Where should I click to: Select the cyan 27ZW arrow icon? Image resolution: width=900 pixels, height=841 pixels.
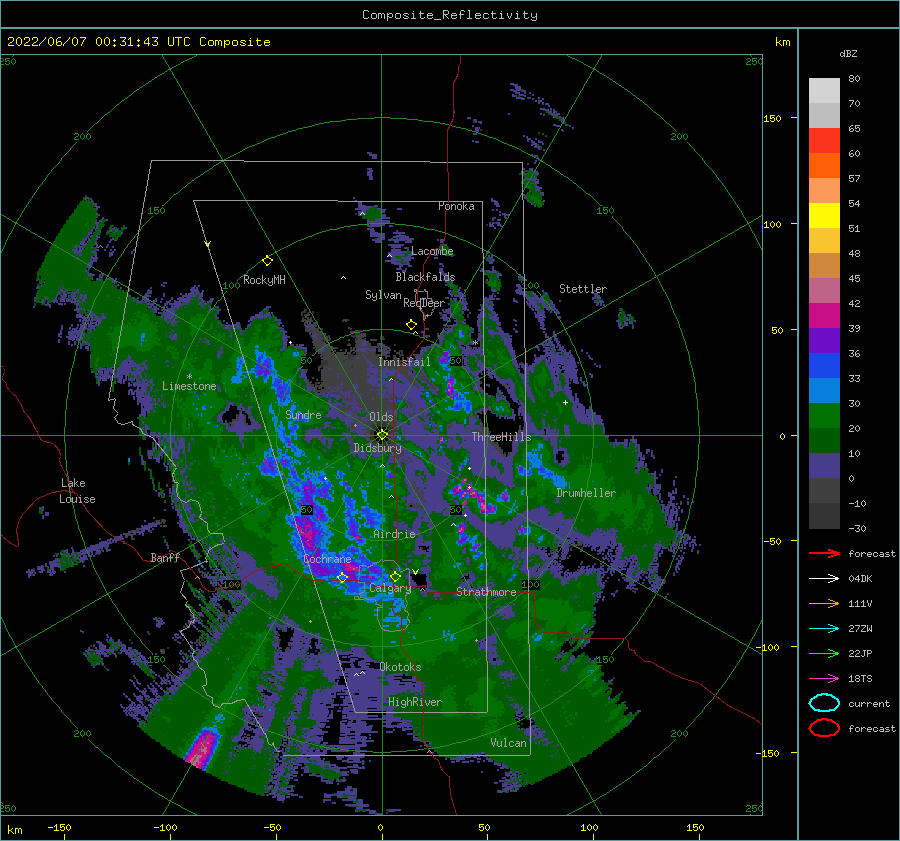(824, 629)
